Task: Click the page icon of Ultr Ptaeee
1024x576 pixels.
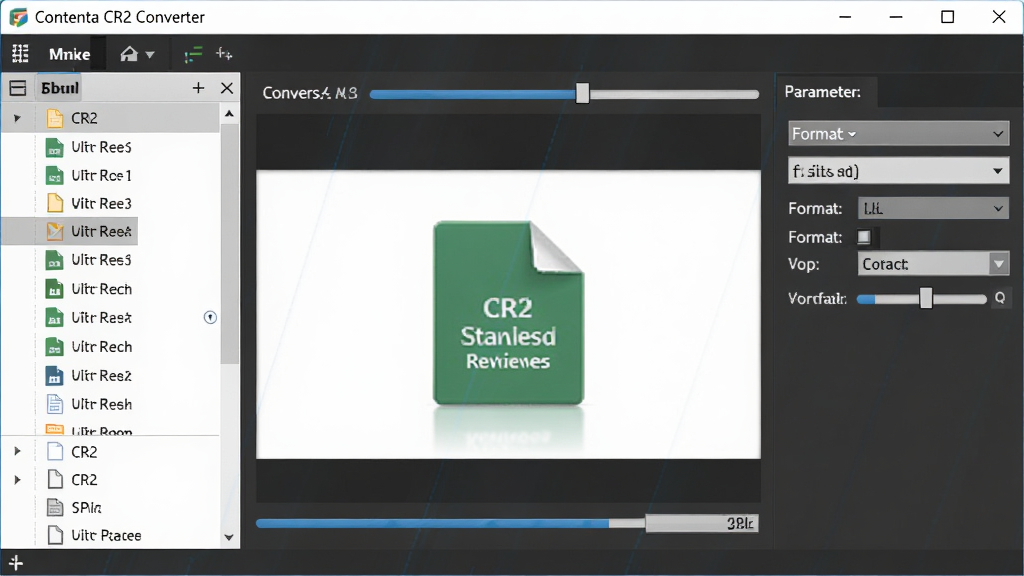Action: [56, 536]
